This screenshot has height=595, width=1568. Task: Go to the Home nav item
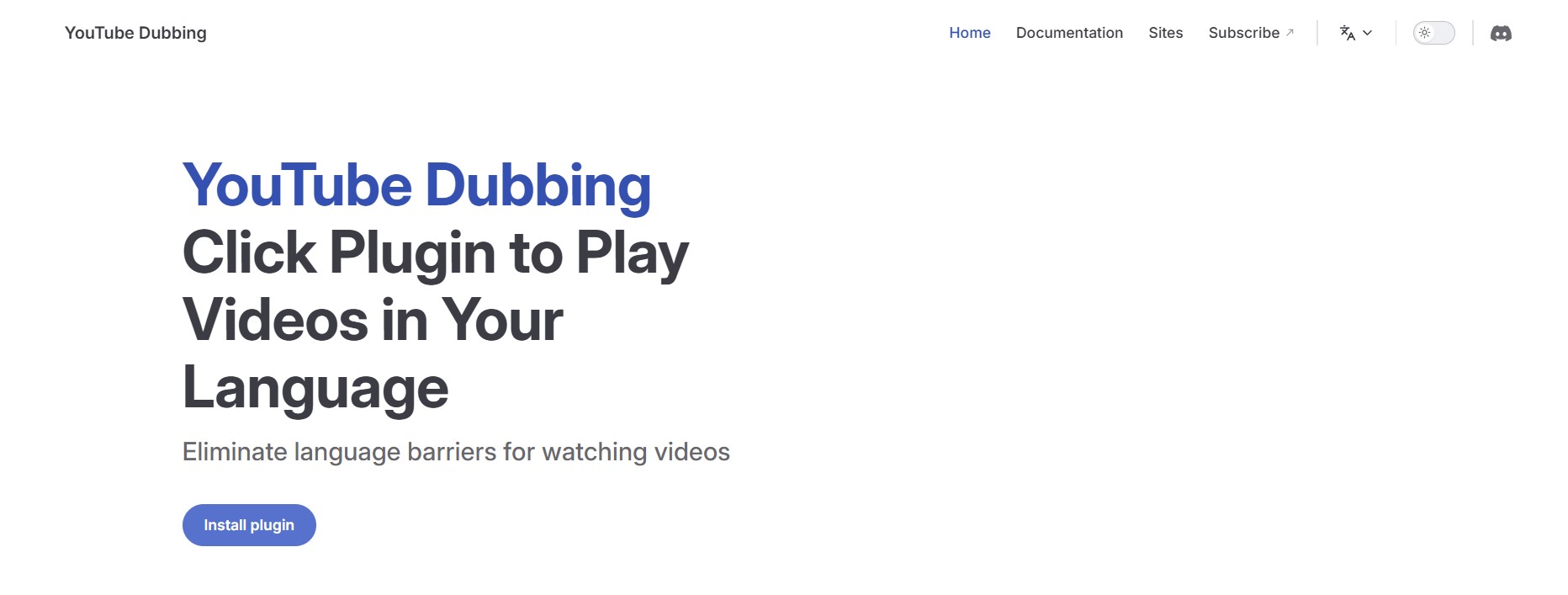click(x=969, y=33)
